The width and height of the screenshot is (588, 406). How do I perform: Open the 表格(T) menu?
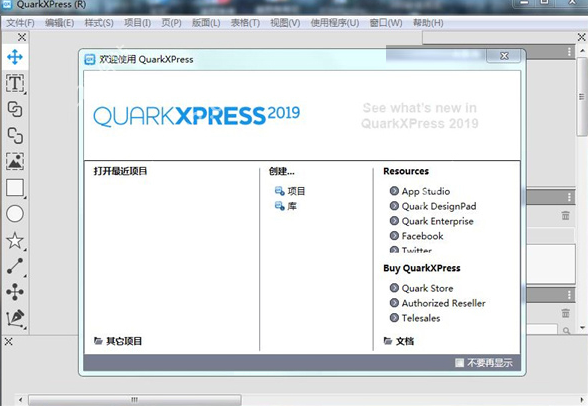pyautogui.click(x=245, y=23)
